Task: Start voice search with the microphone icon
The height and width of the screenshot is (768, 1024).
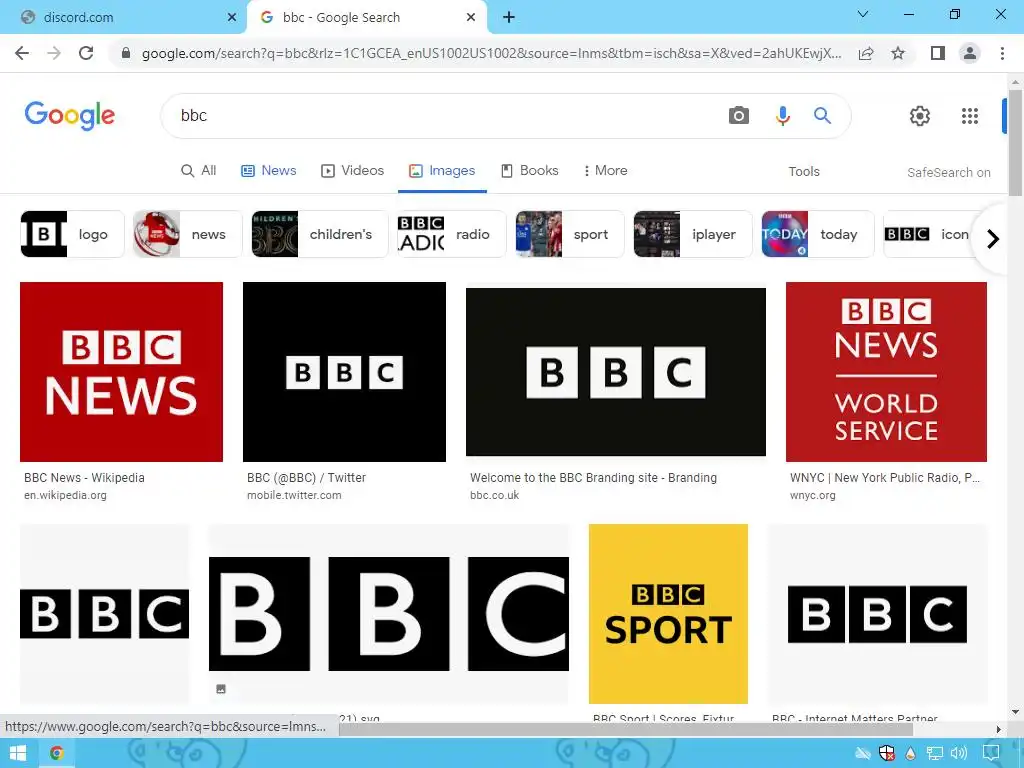Action: point(782,116)
